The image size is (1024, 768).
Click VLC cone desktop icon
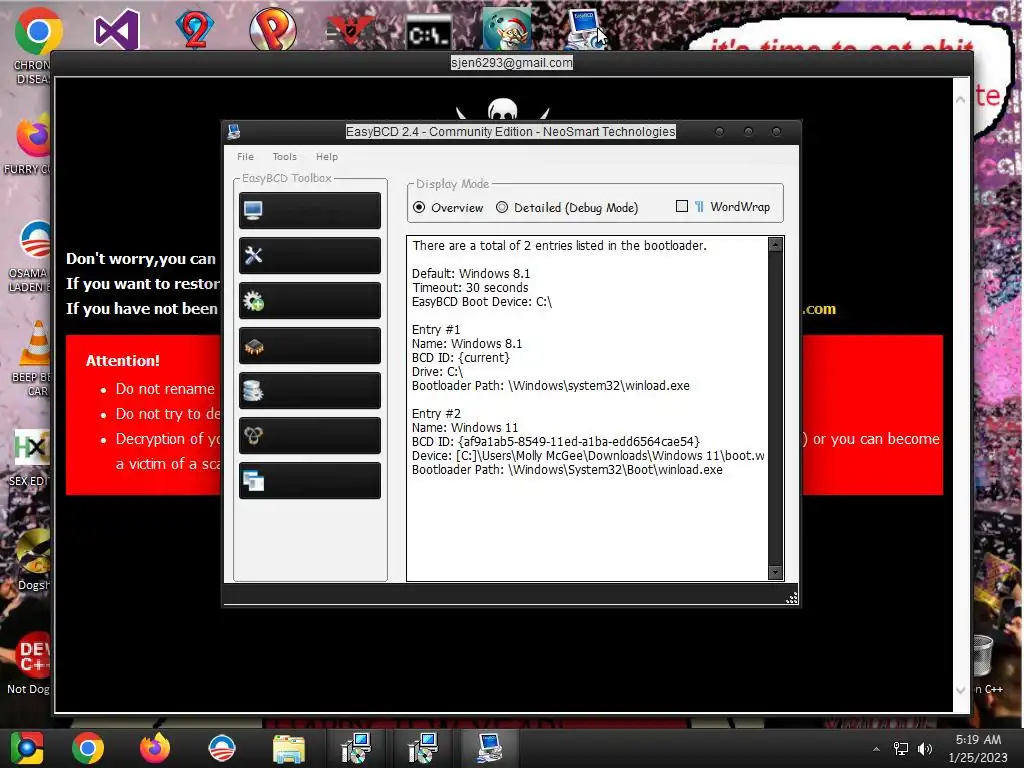pyautogui.click(x=35, y=344)
